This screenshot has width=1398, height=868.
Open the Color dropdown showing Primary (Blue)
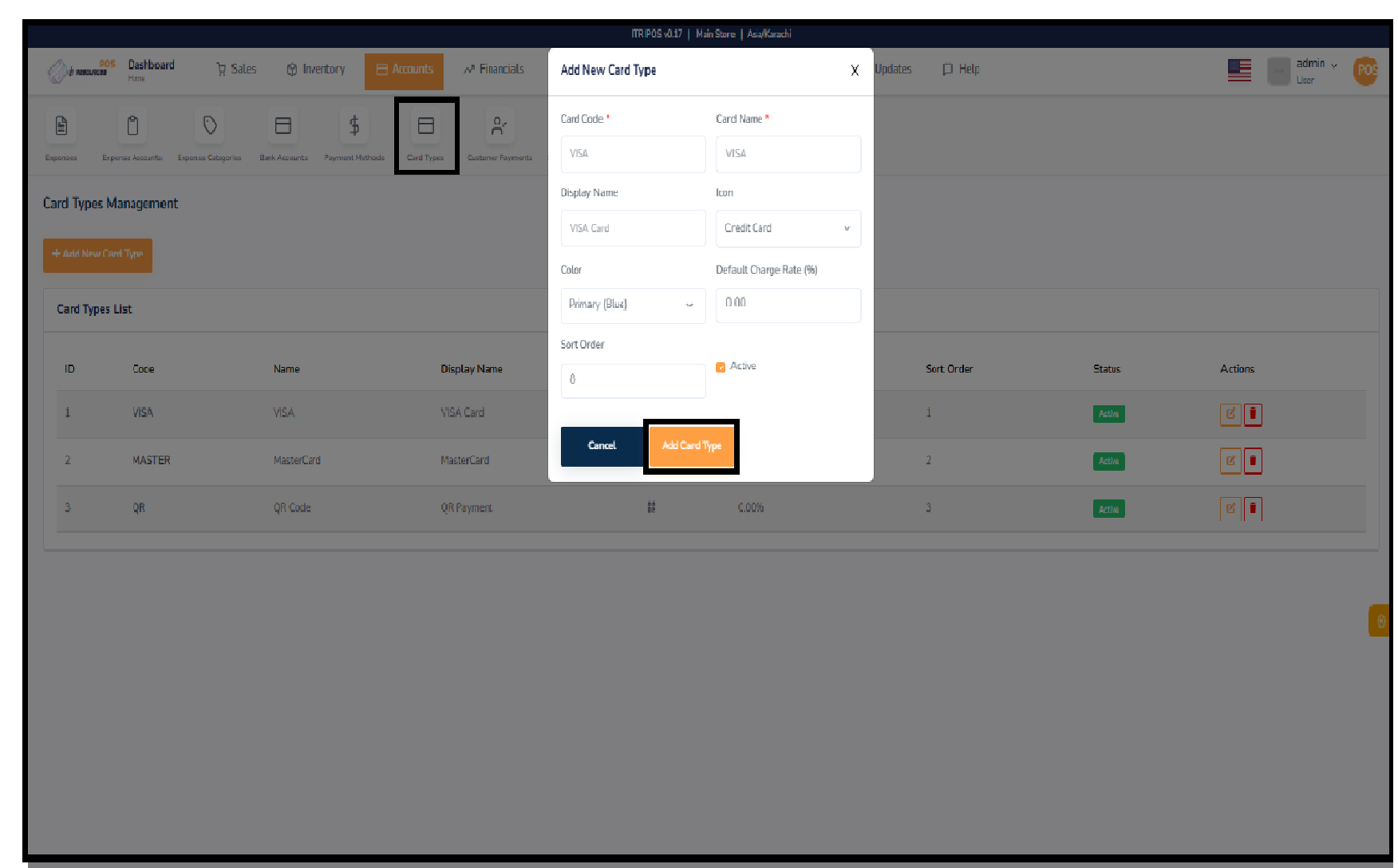[x=633, y=305]
